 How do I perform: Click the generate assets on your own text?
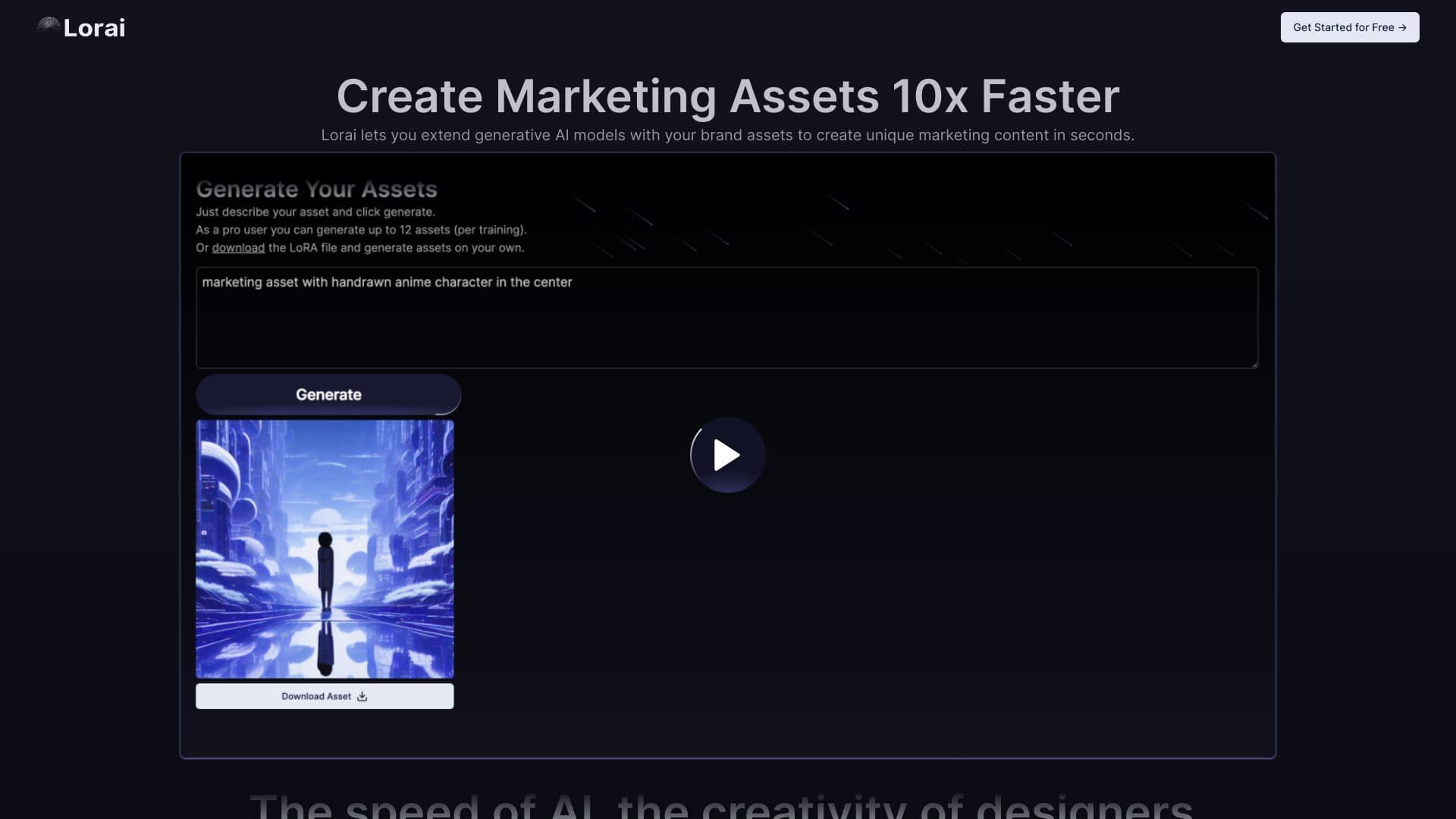(444, 248)
